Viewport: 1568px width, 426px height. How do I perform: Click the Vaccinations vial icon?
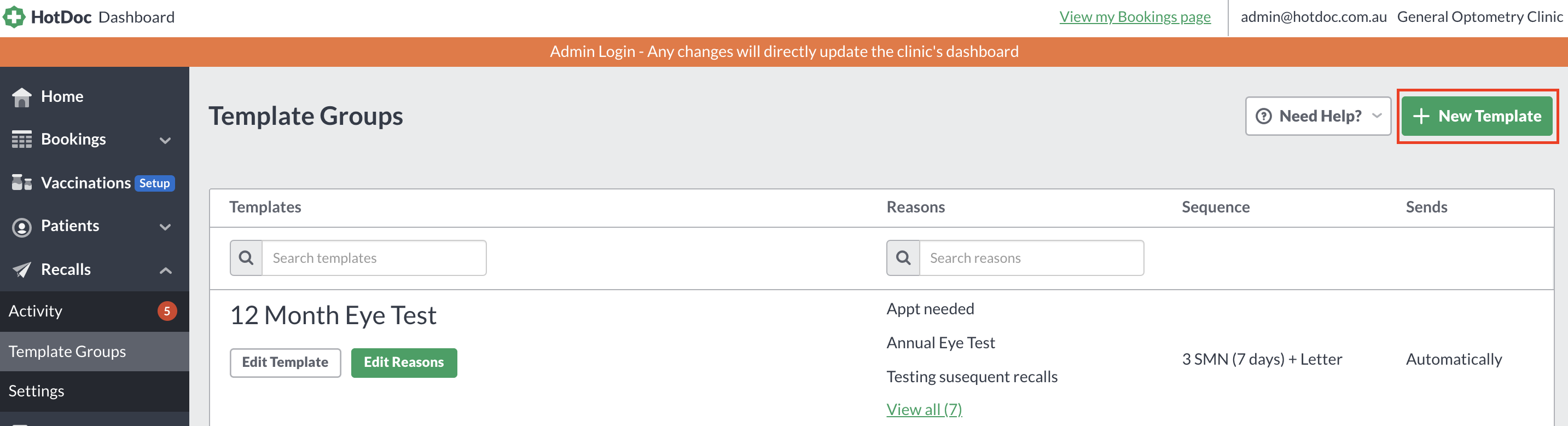point(22,183)
